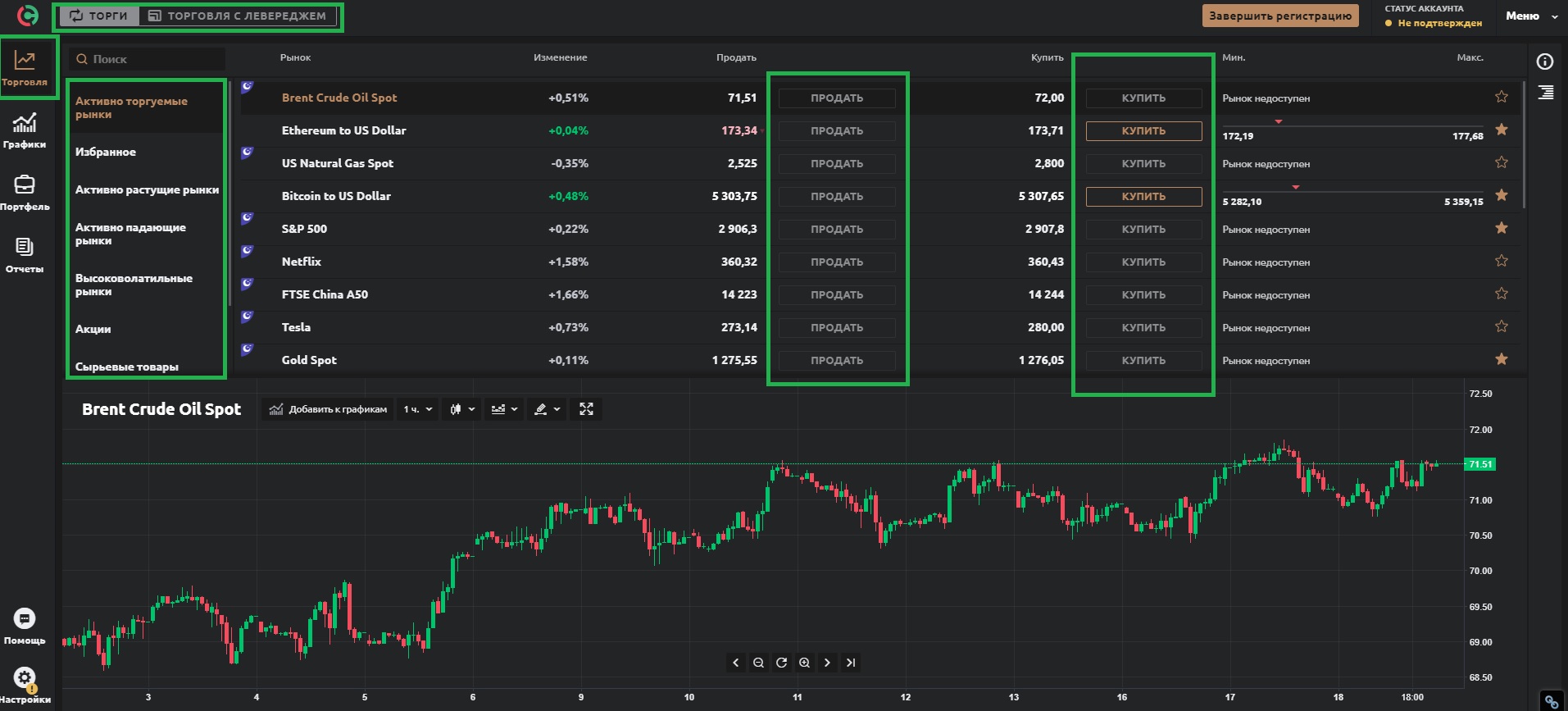Remove Ethereum to US Dollar from favorites
Image resolution: width=1568 pixels, height=711 pixels.
(x=1502, y=130)
